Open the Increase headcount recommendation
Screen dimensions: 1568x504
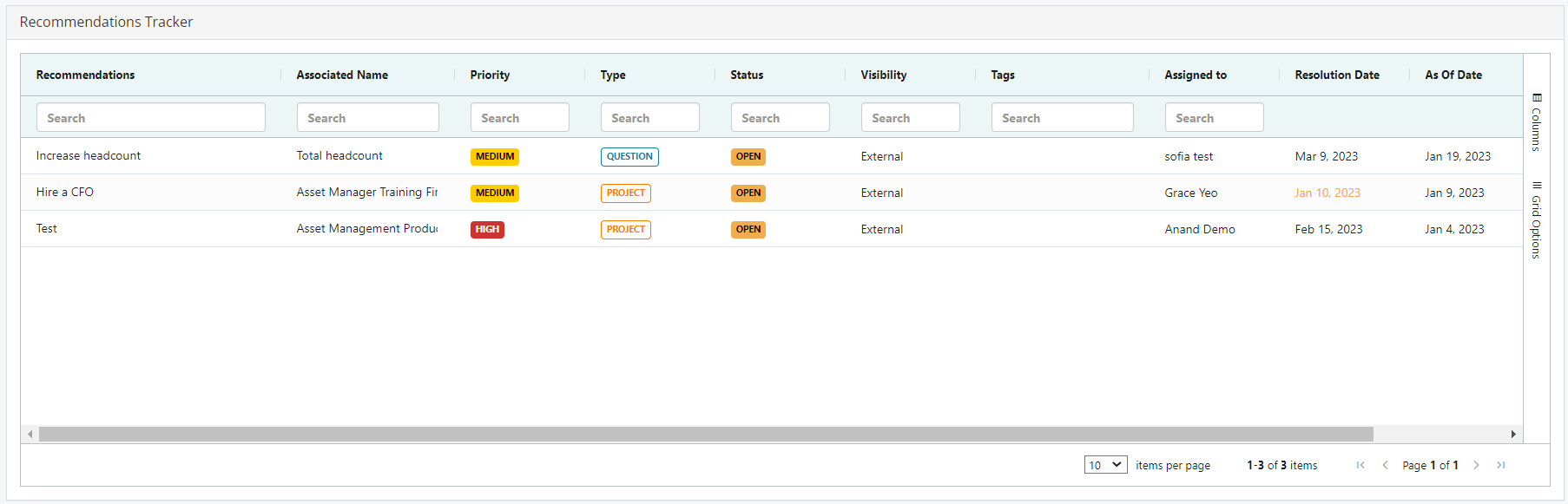click(x=89, y=156)
